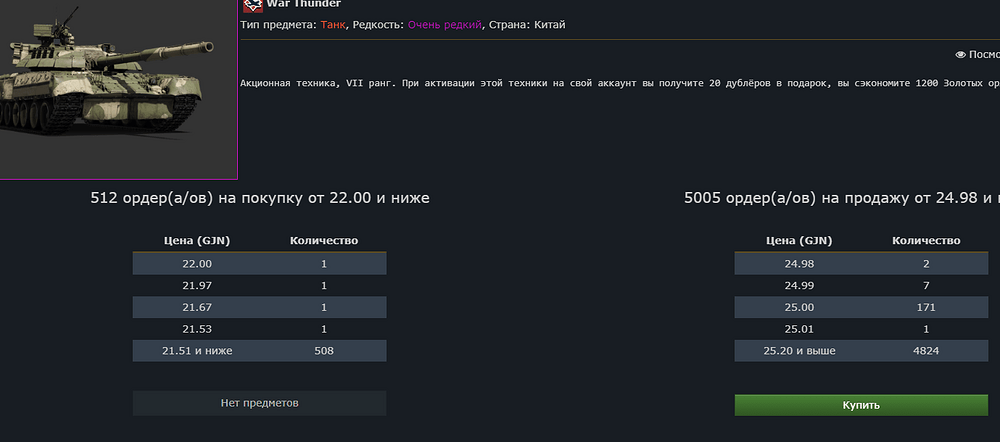Click the War Thunder game logo icon
Image resolution: width=1000 pixels, height=442 pixels.
(x=253, y=5)
